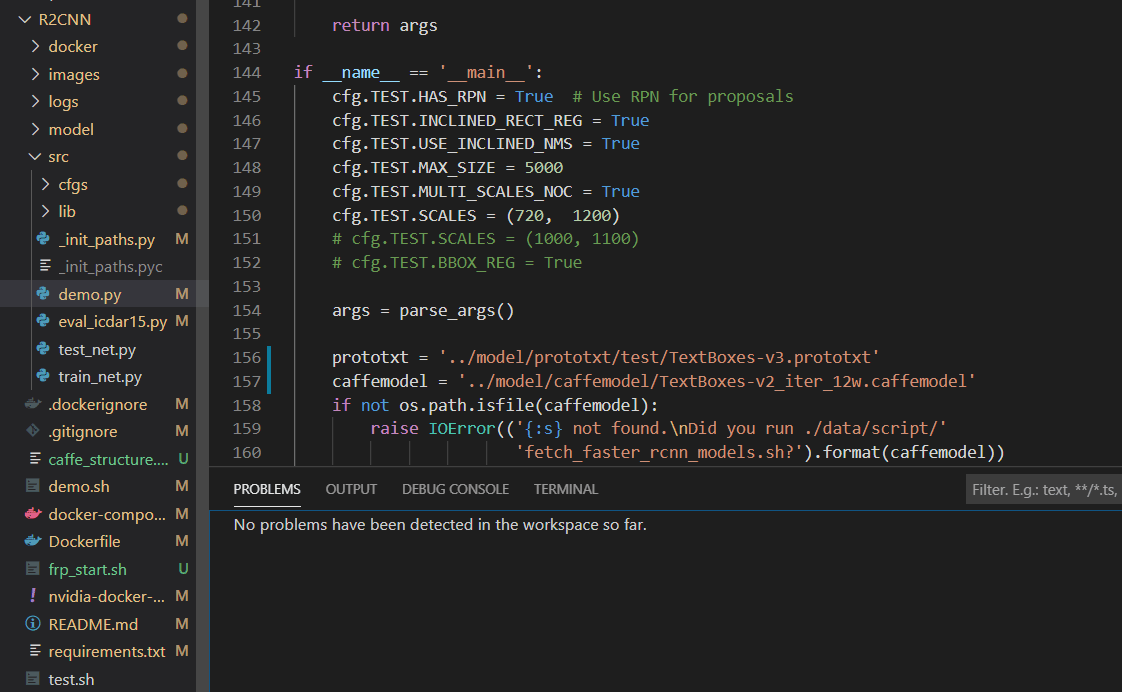This screenshot has height=692, width=1122.
Task: Click the Python icon beside train_net.py
Action: click(x=44, y=376)
